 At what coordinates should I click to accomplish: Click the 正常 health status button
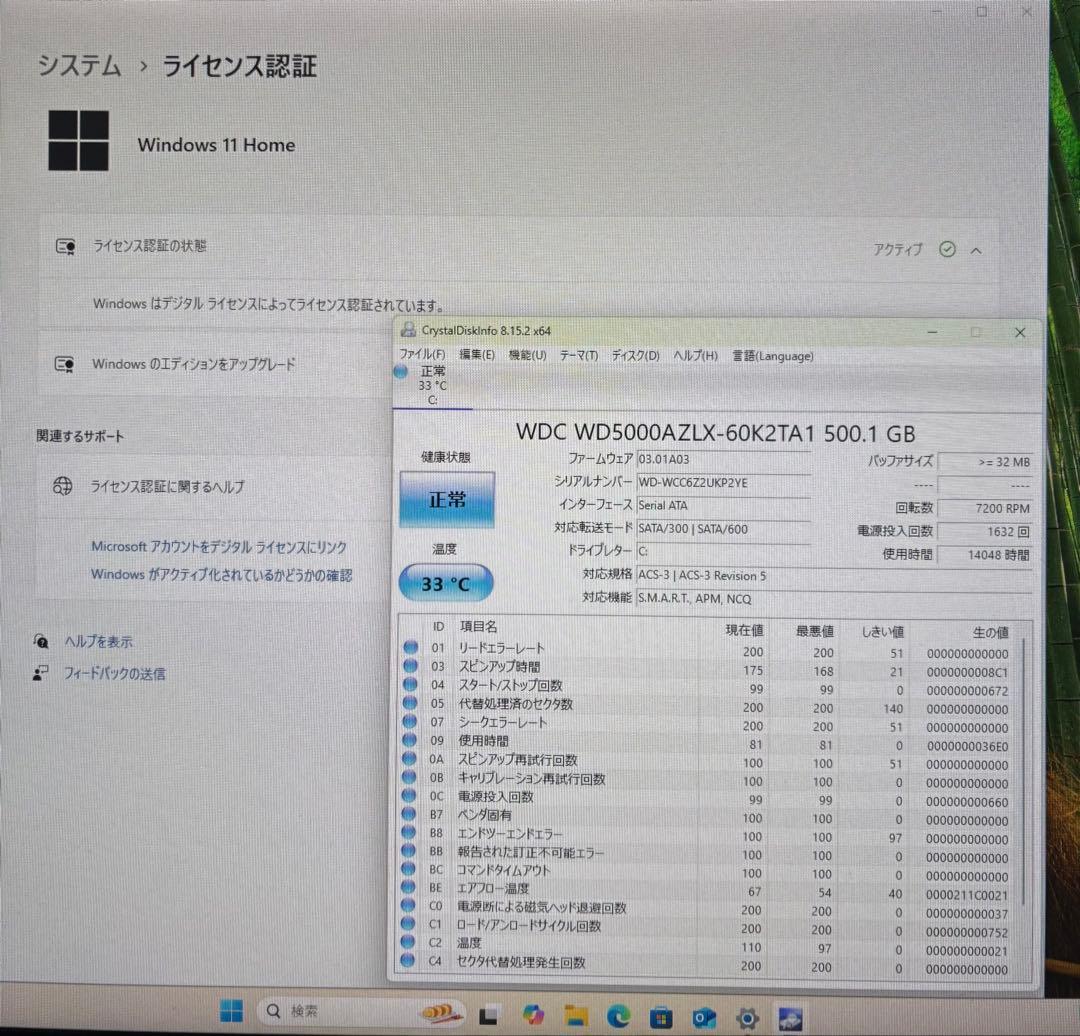446,500
